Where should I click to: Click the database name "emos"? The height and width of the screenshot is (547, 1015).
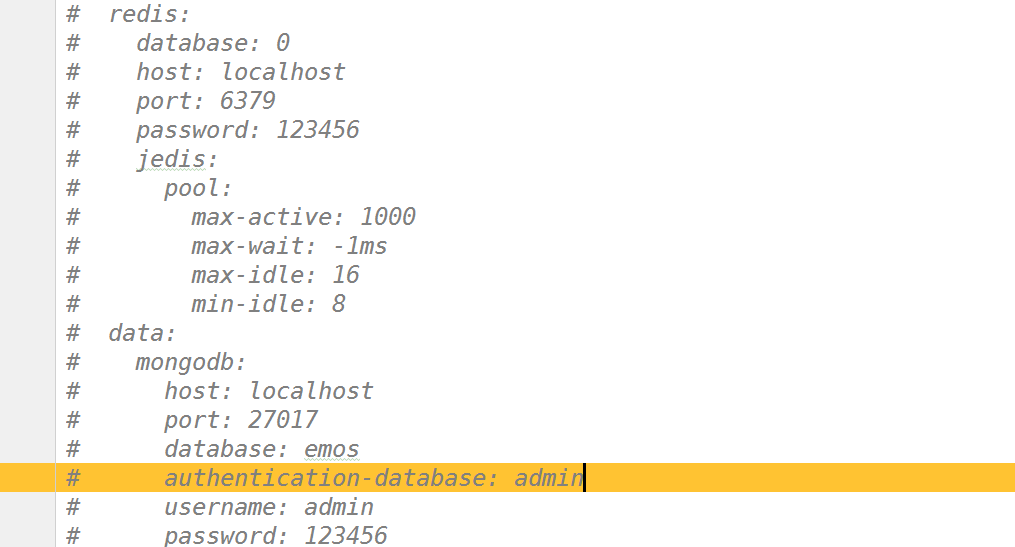click(331, 449)
